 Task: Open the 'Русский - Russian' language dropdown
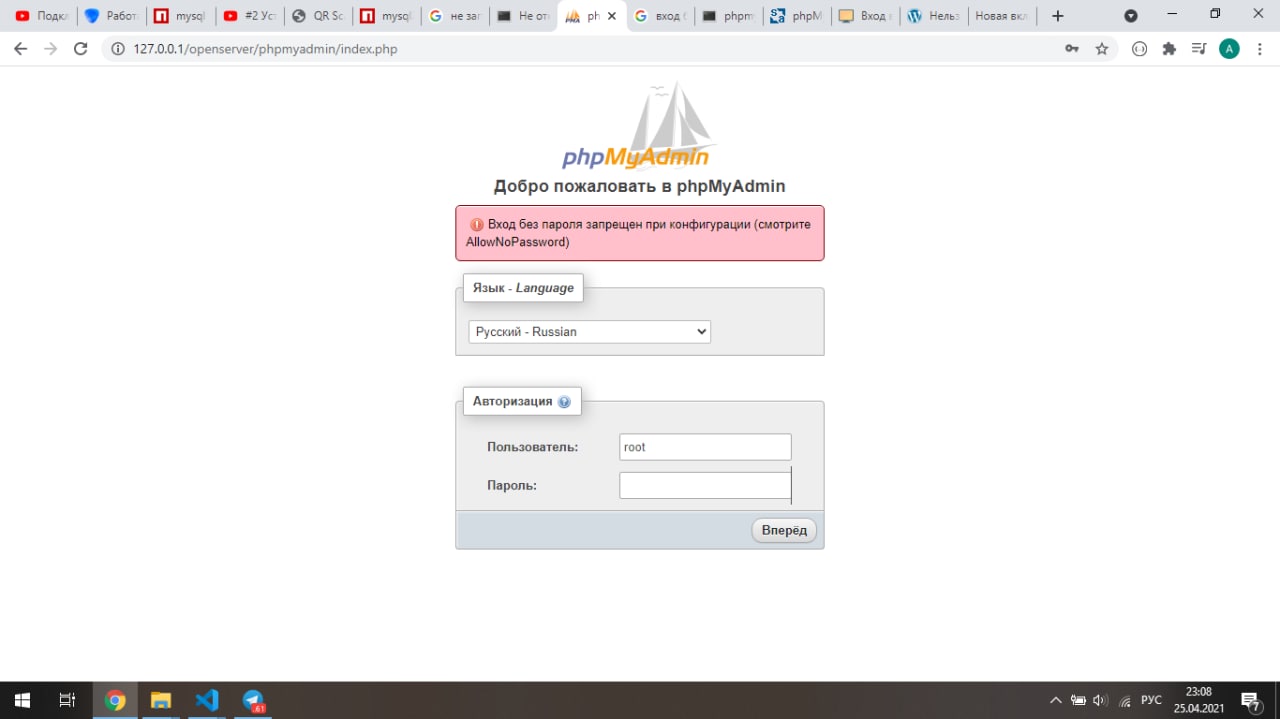590,332
